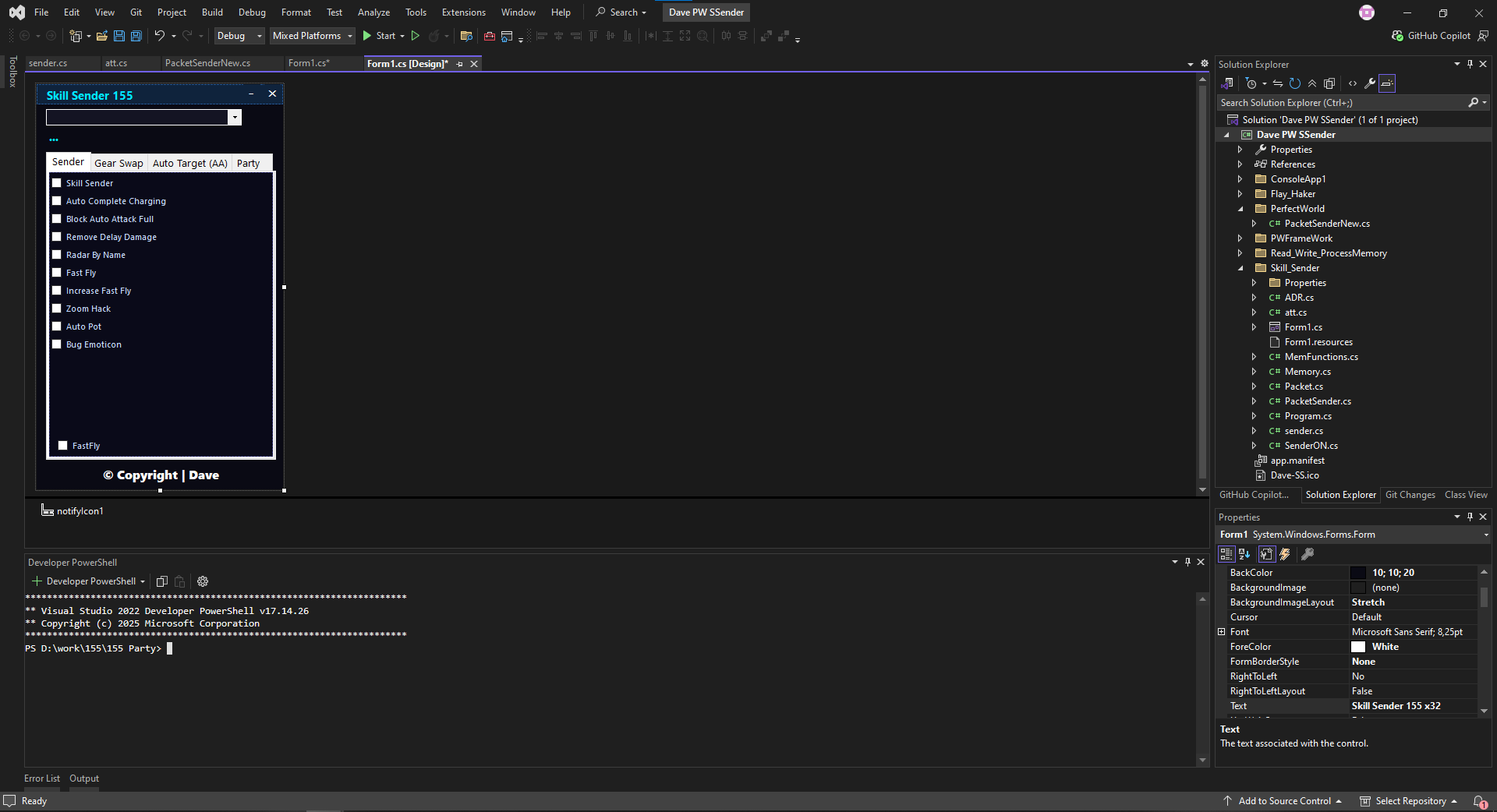Expand the References node
The height and width of the screenshot is (812, 1497).
1240,164
